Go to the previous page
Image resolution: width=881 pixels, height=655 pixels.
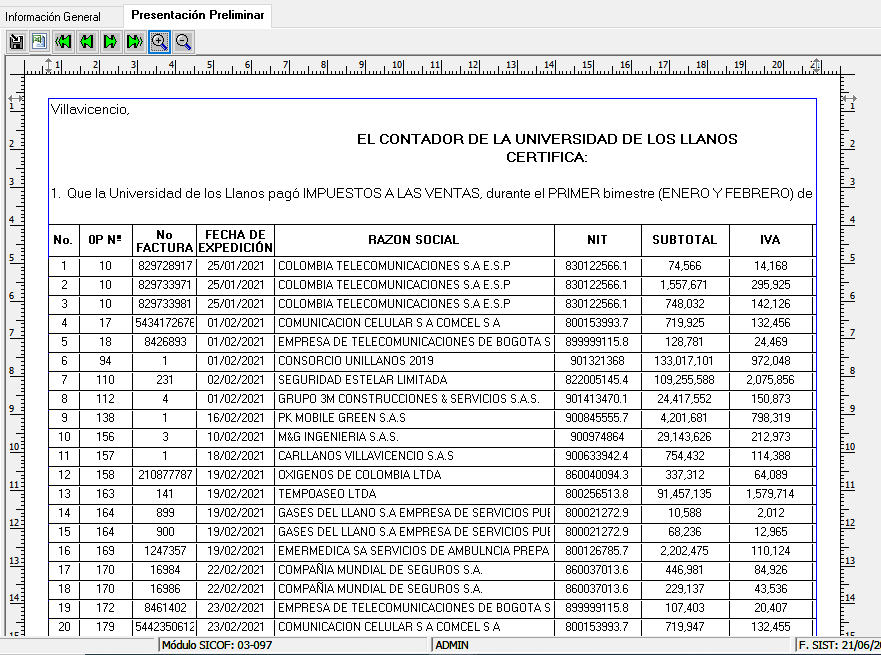click(x=87, y=41)
